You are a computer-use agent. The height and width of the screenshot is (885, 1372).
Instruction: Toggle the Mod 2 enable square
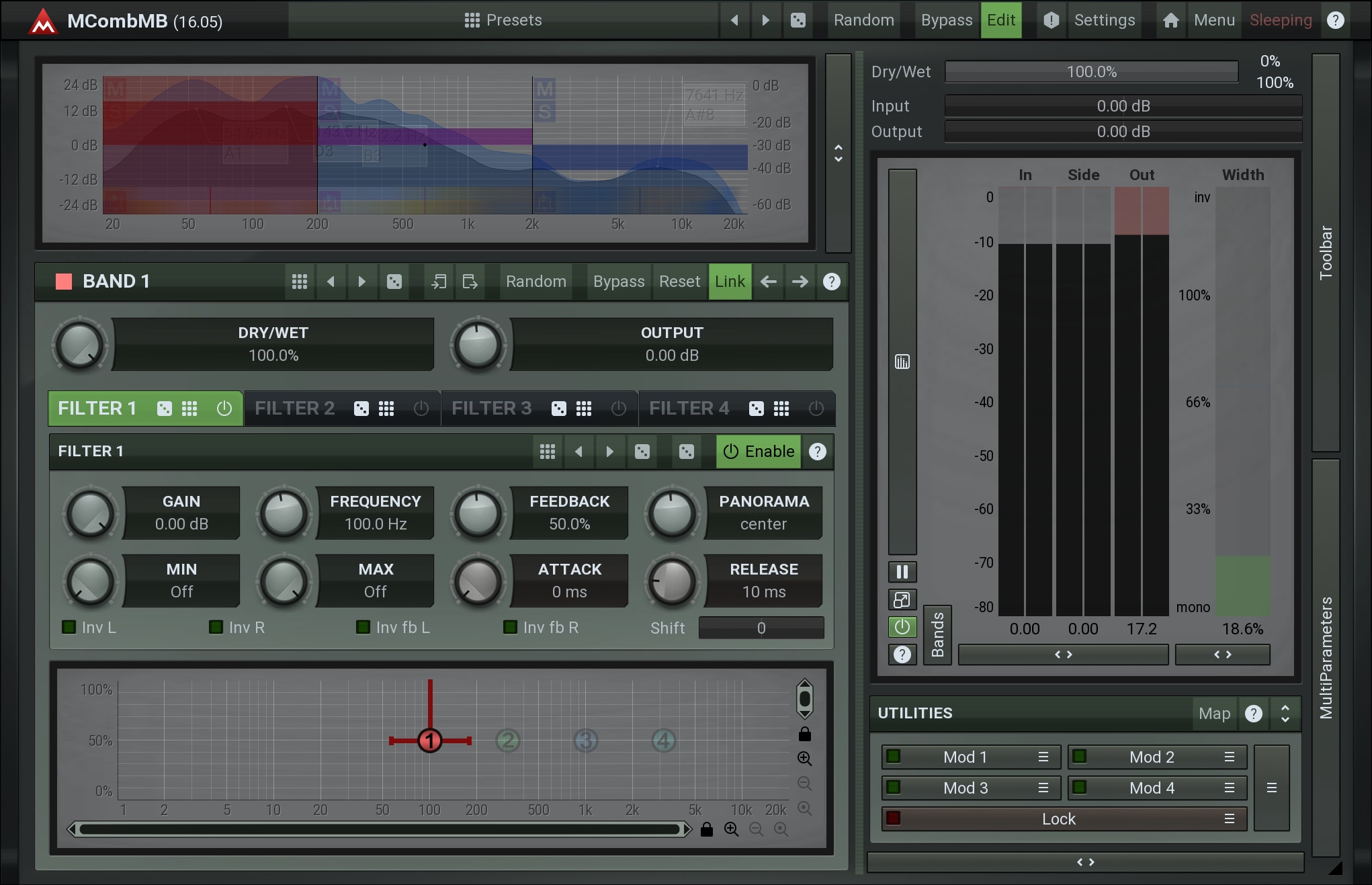click(1080, 757)
